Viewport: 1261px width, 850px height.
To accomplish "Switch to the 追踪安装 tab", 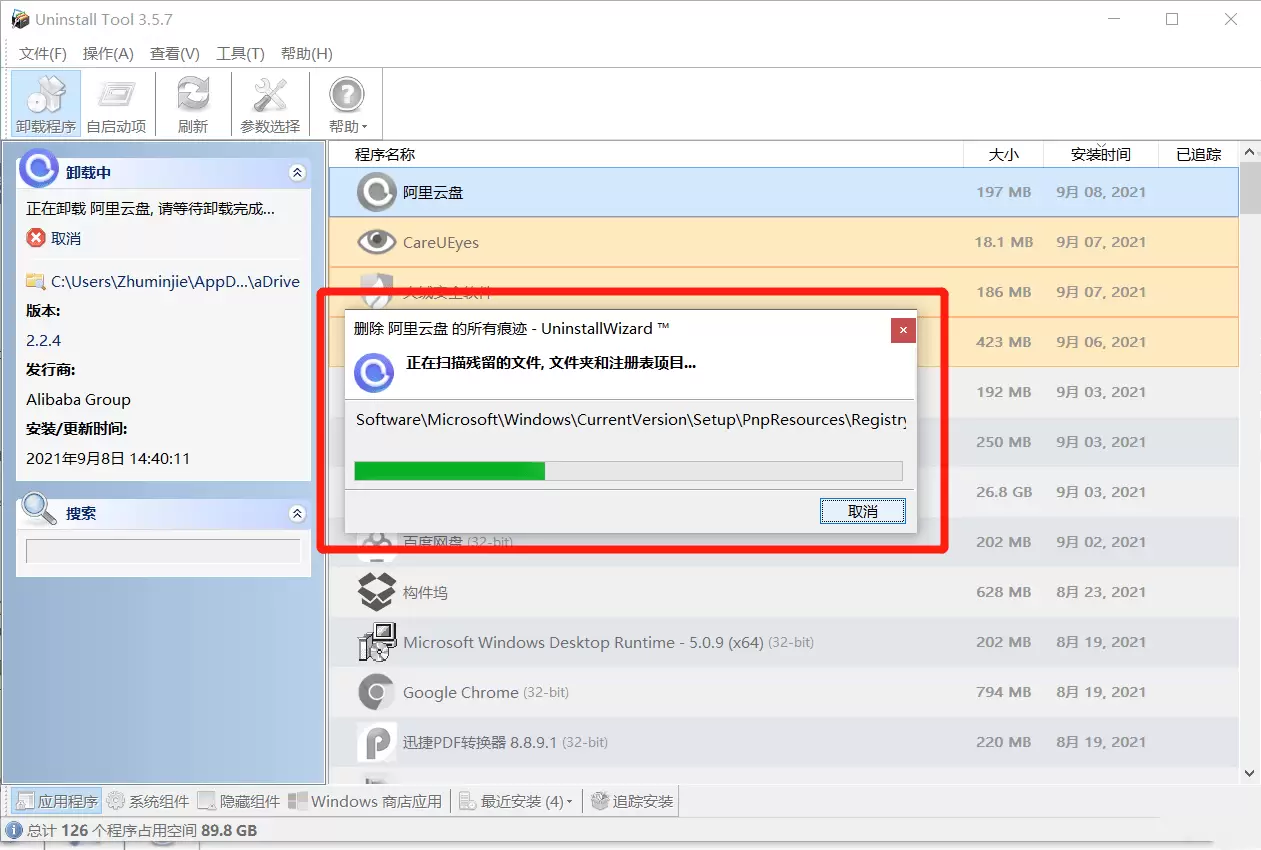I will point(632,801).
